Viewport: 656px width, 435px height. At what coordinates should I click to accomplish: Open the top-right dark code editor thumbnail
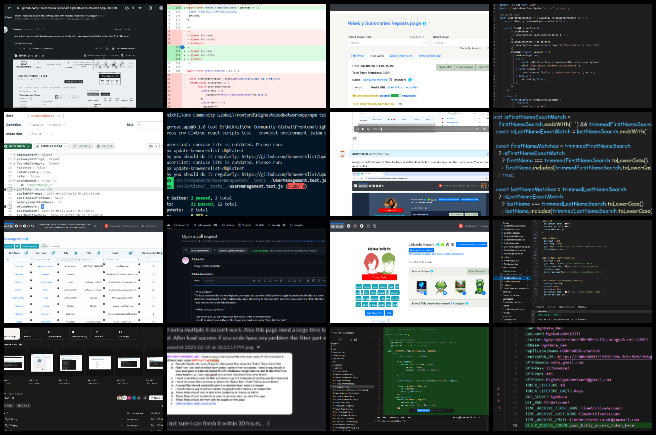point(572,56)
